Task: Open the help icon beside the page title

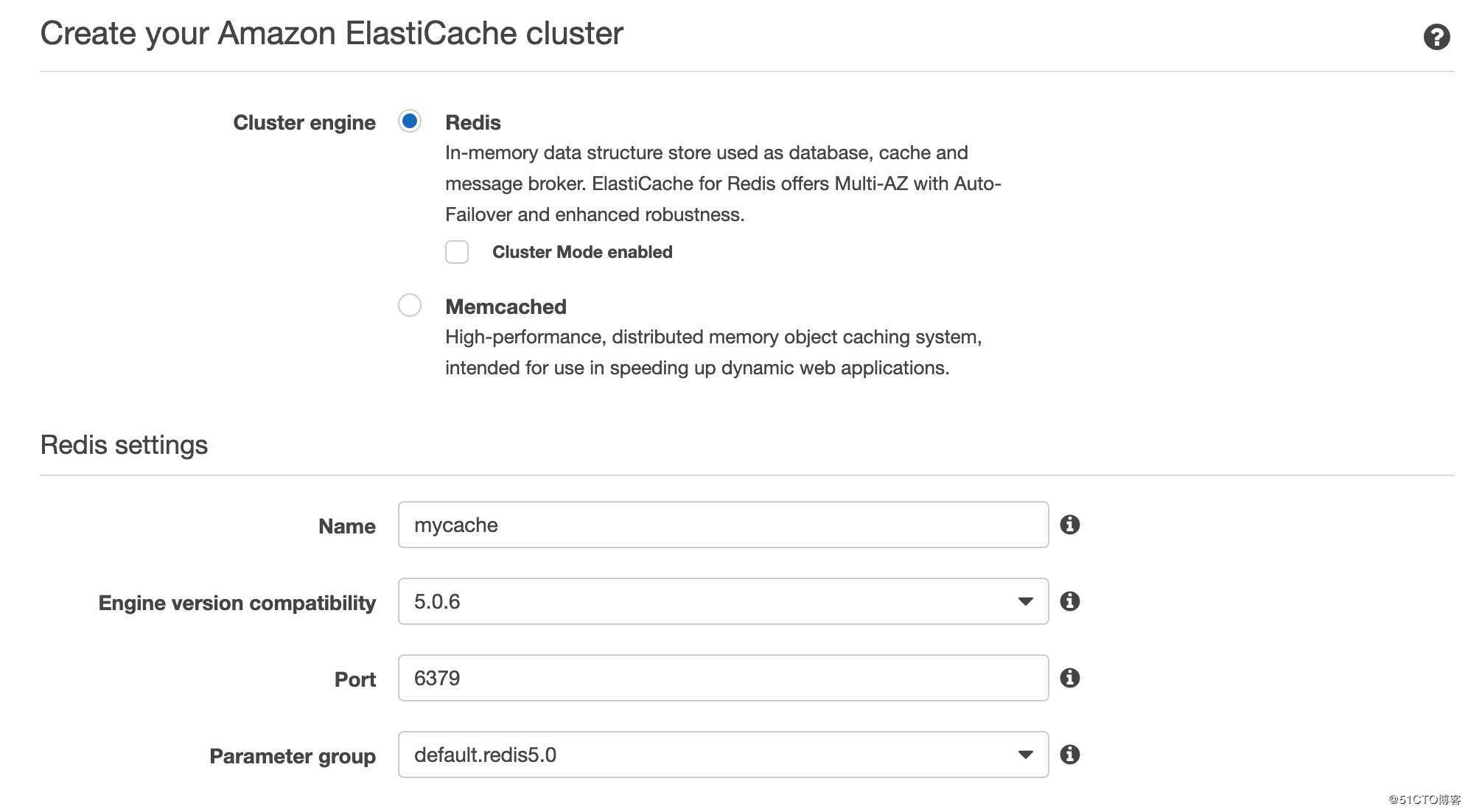Action: tap(1436, 37)
